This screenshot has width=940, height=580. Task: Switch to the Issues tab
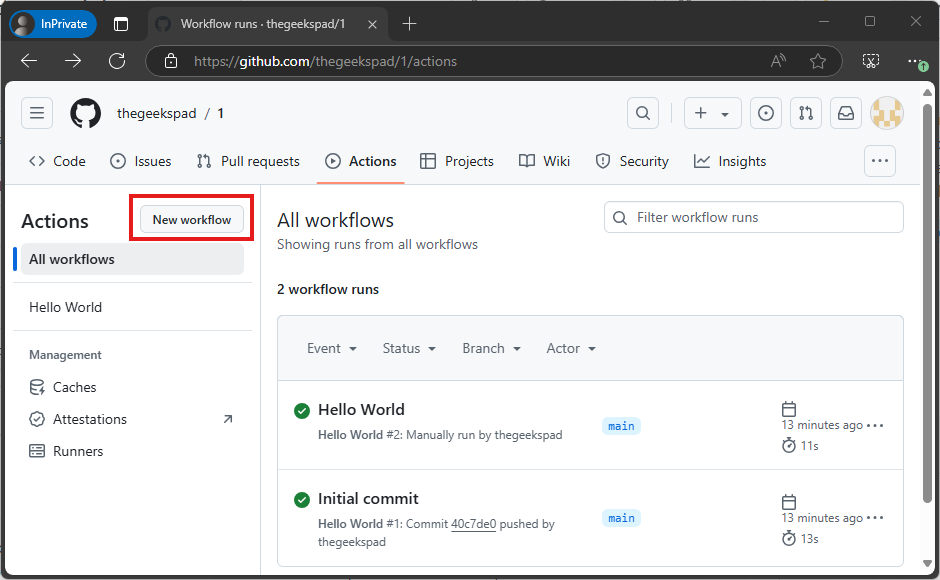point(141,161)
